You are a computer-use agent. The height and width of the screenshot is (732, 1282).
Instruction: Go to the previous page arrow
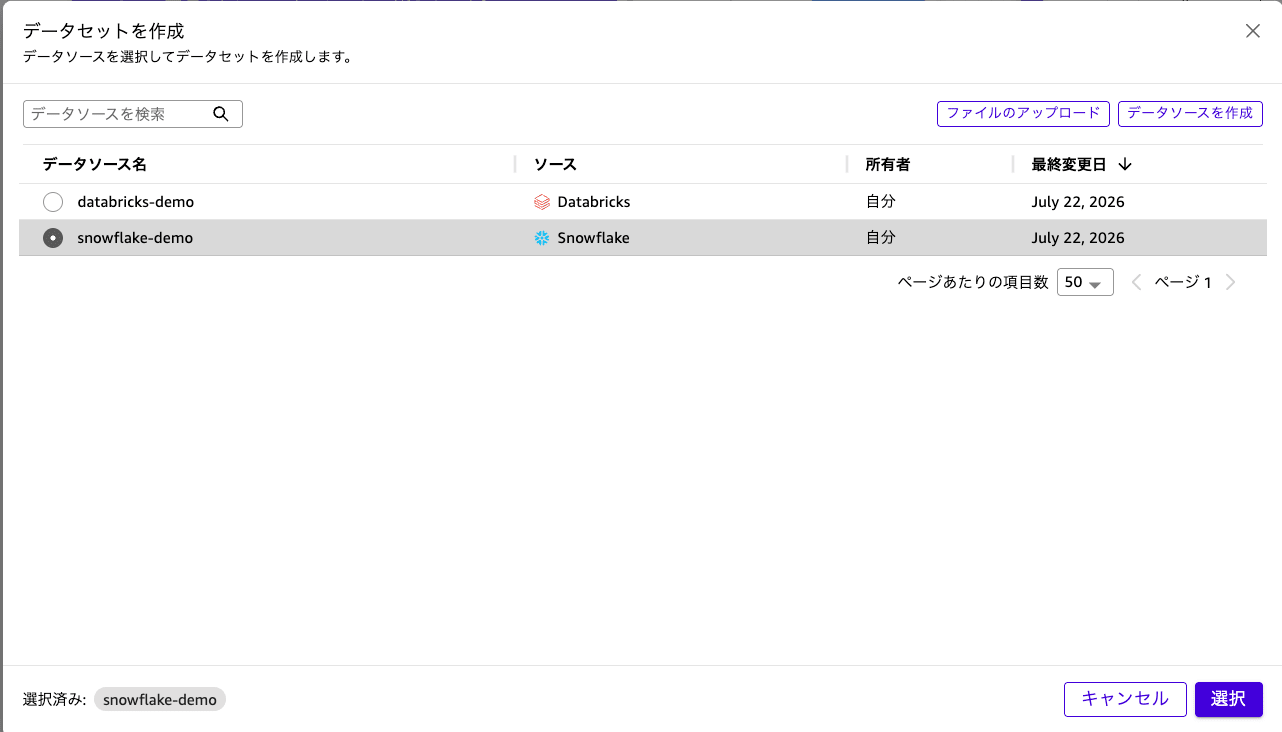1137,282
